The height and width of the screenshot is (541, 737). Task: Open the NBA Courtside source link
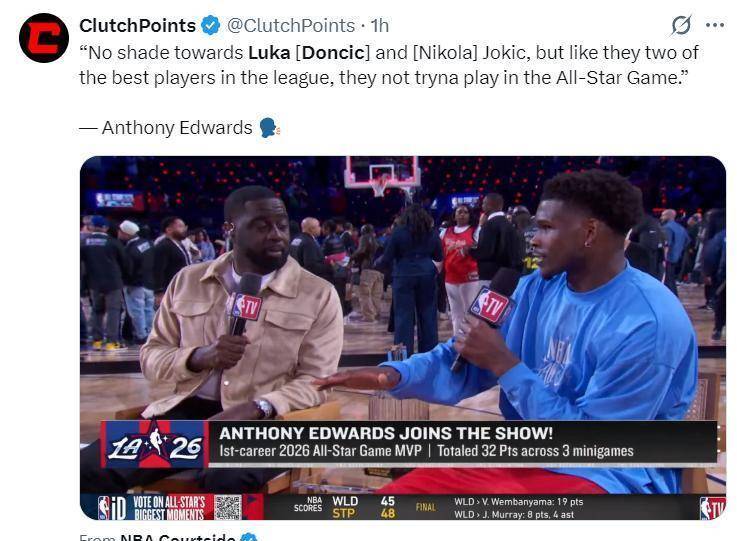click(178, 537)
